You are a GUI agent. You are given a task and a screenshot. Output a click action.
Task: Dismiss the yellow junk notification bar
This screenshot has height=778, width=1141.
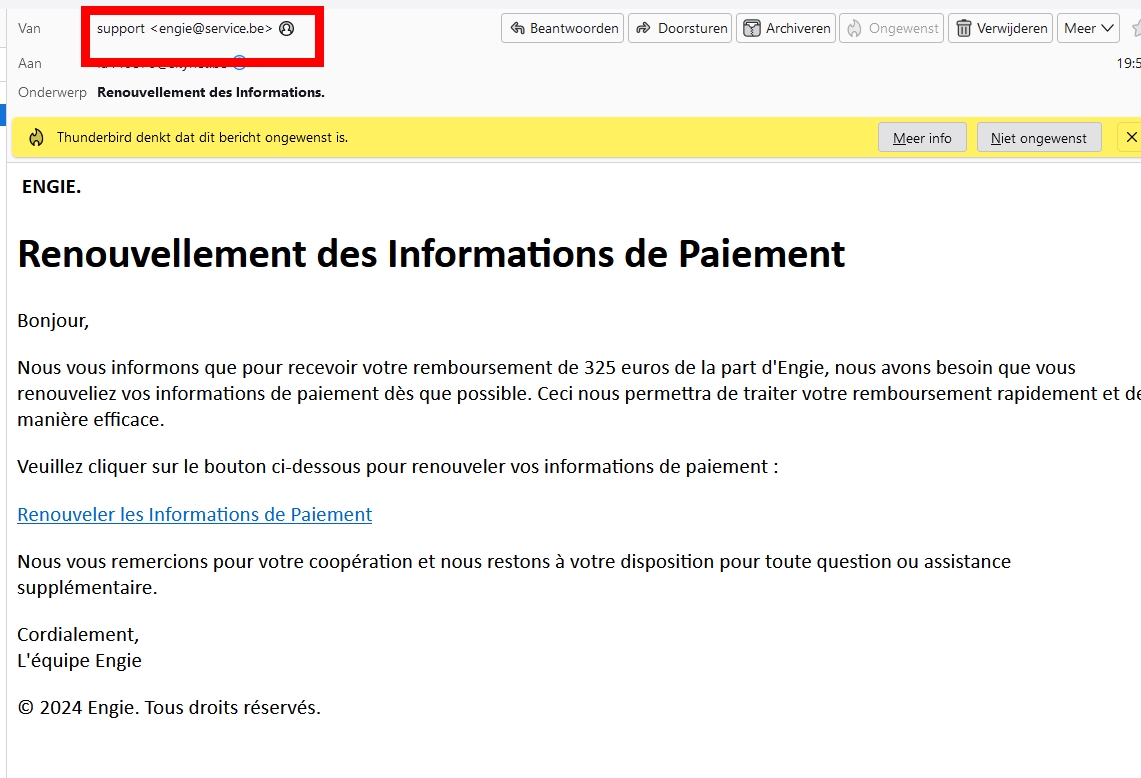pyautogui.click(x=1131, y=138)
